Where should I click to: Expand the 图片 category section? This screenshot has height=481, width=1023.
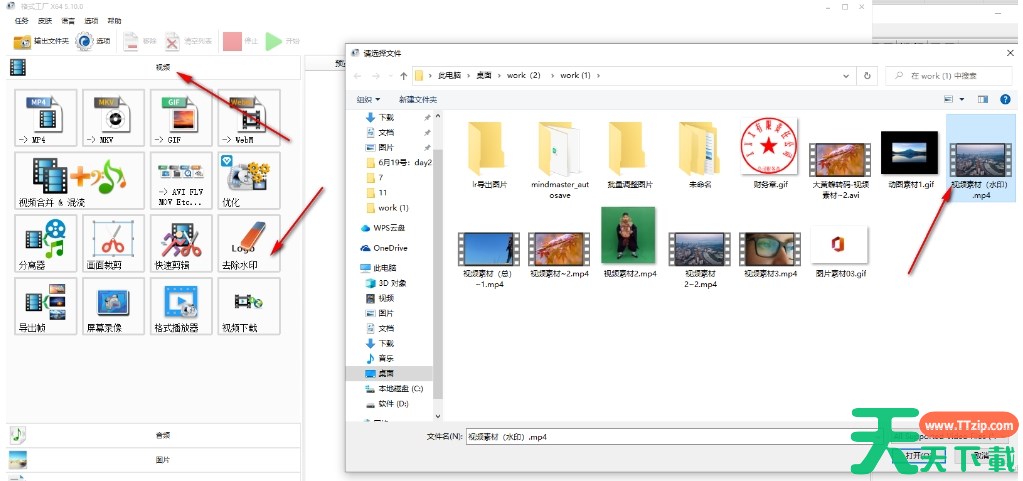click(x=154, y=460)
